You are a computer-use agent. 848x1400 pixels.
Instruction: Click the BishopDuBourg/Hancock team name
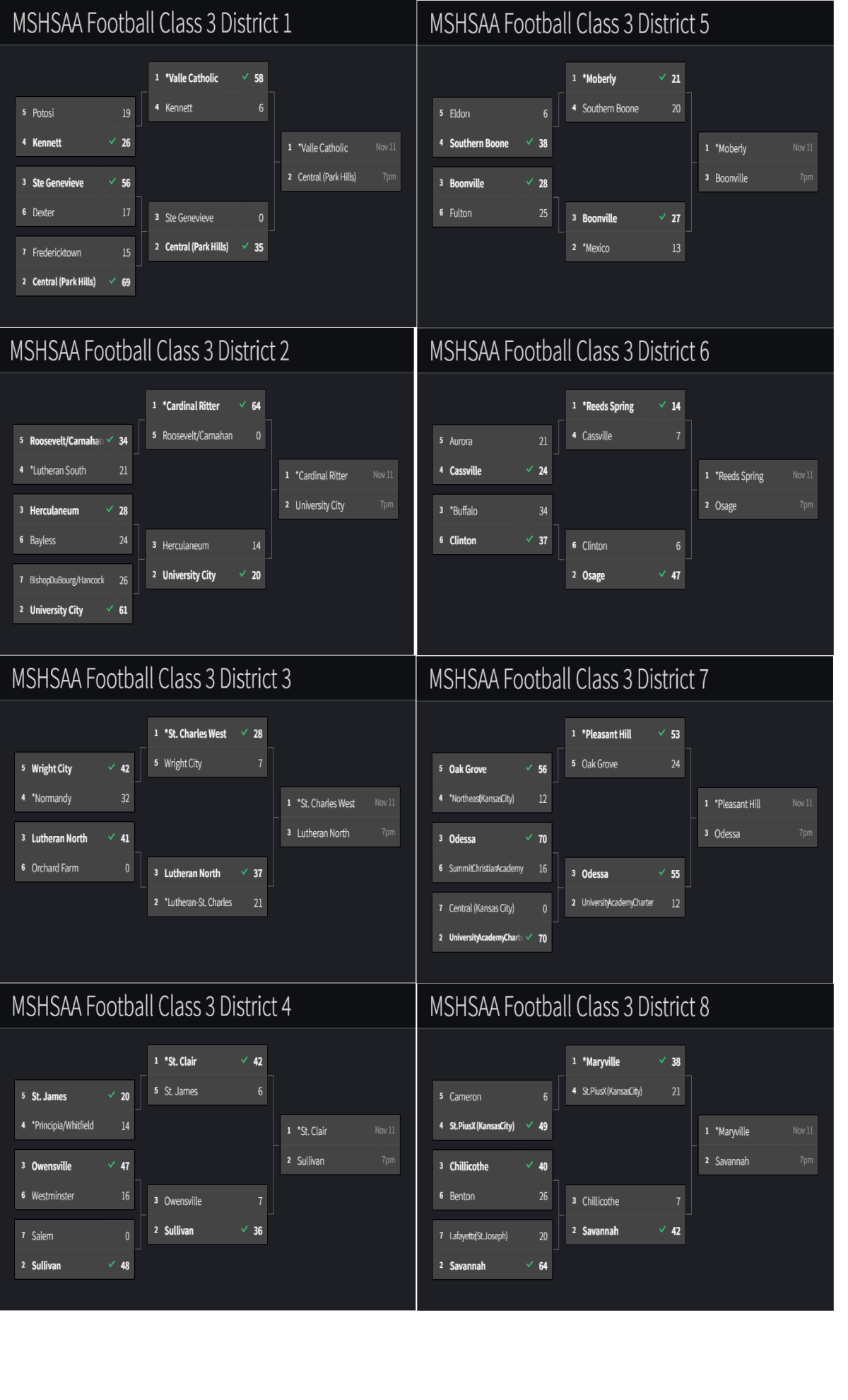point(67,580)
